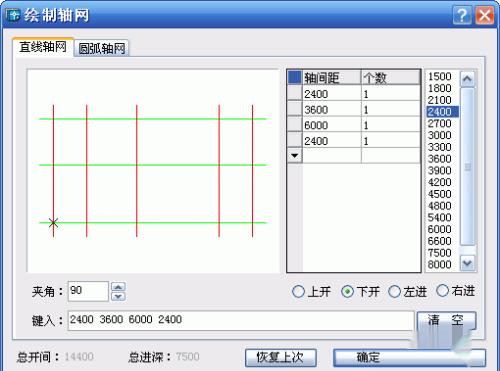Click the blue table corner selector cell

tap(295, 77)
